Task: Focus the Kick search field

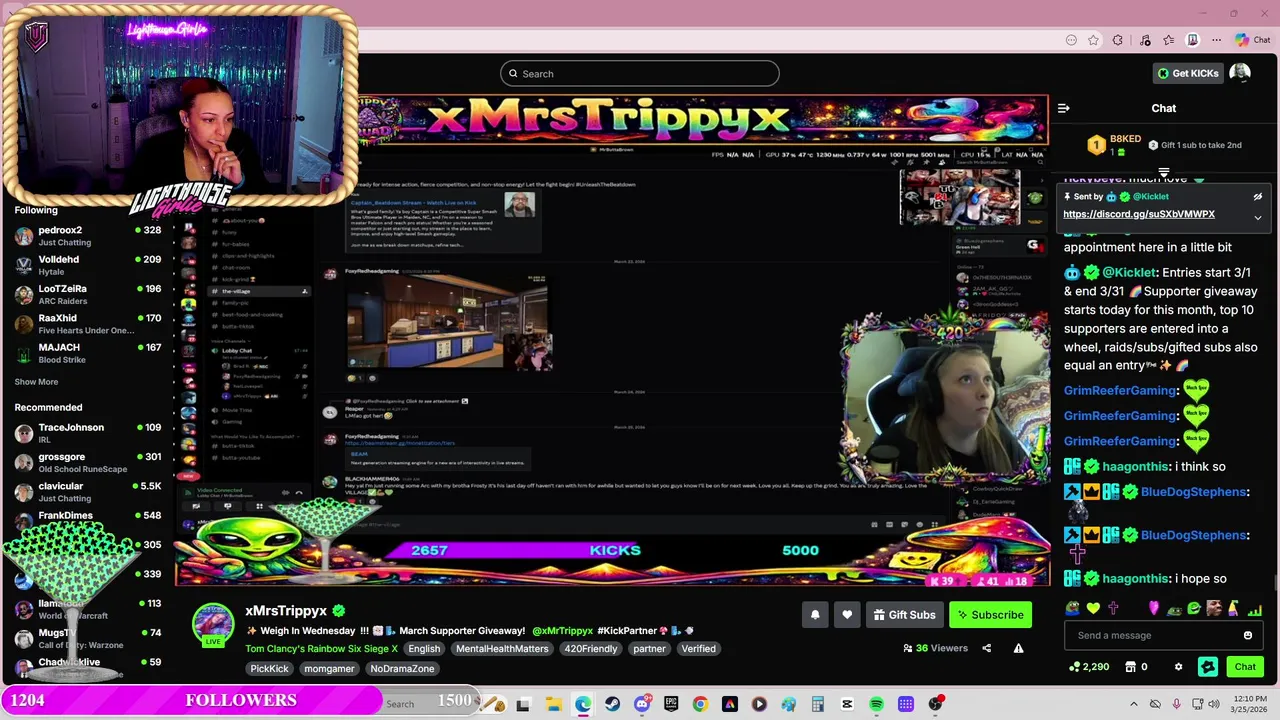Action: [640, 73]
